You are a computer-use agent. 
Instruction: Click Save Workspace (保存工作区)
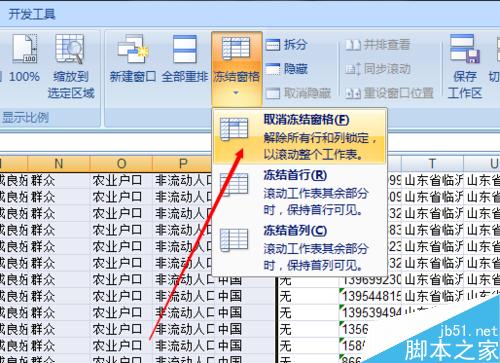pos(465,67)
